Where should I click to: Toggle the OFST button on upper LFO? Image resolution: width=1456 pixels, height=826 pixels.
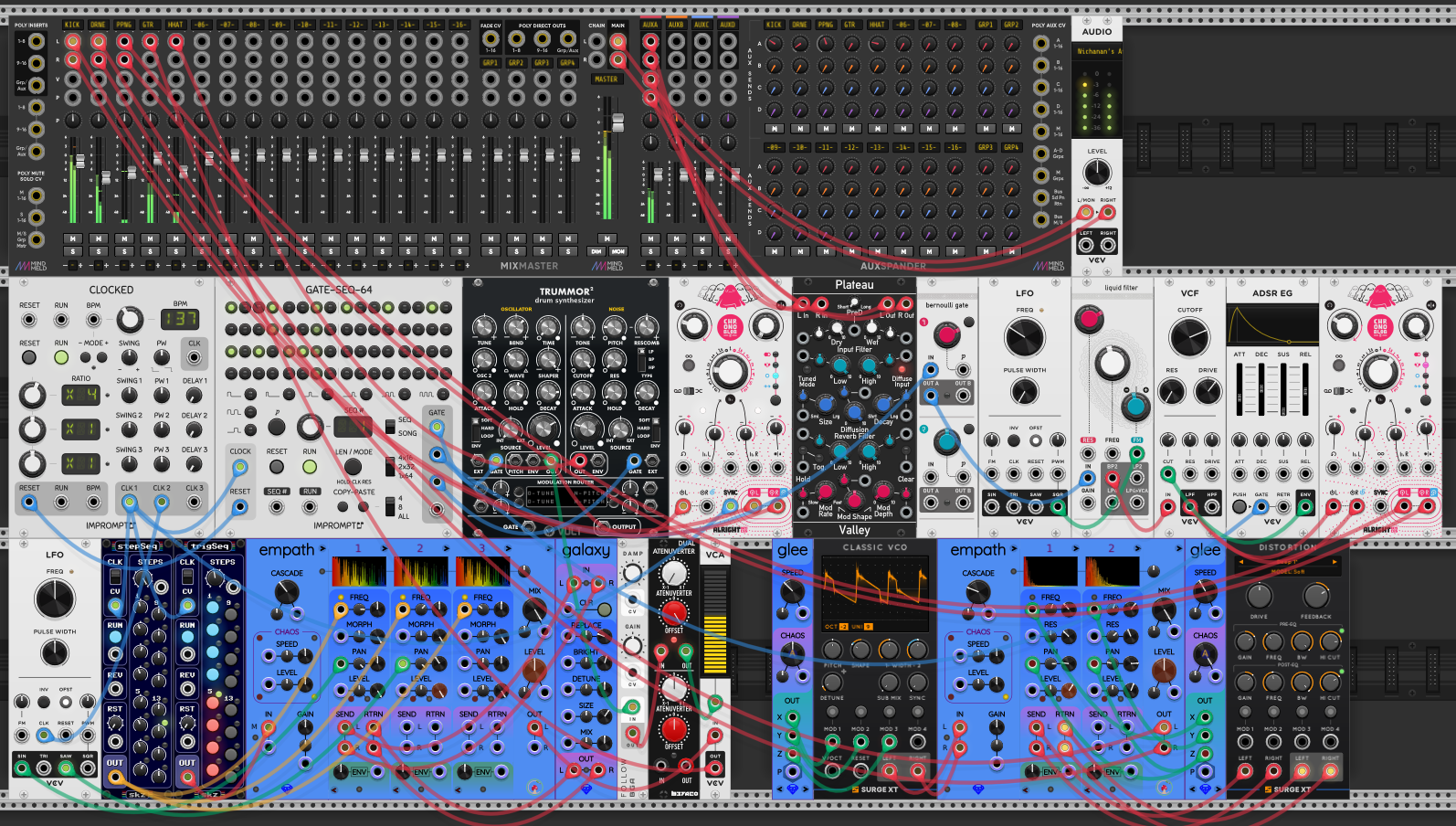tap(1036, 440)
